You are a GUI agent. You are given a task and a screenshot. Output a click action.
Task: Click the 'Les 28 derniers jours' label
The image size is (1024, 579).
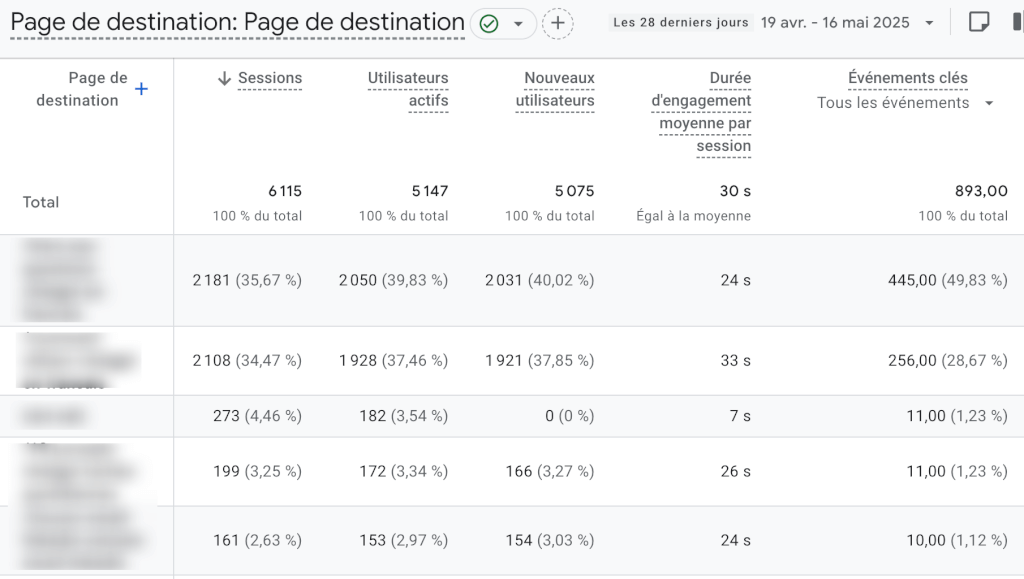pos(680,22)
